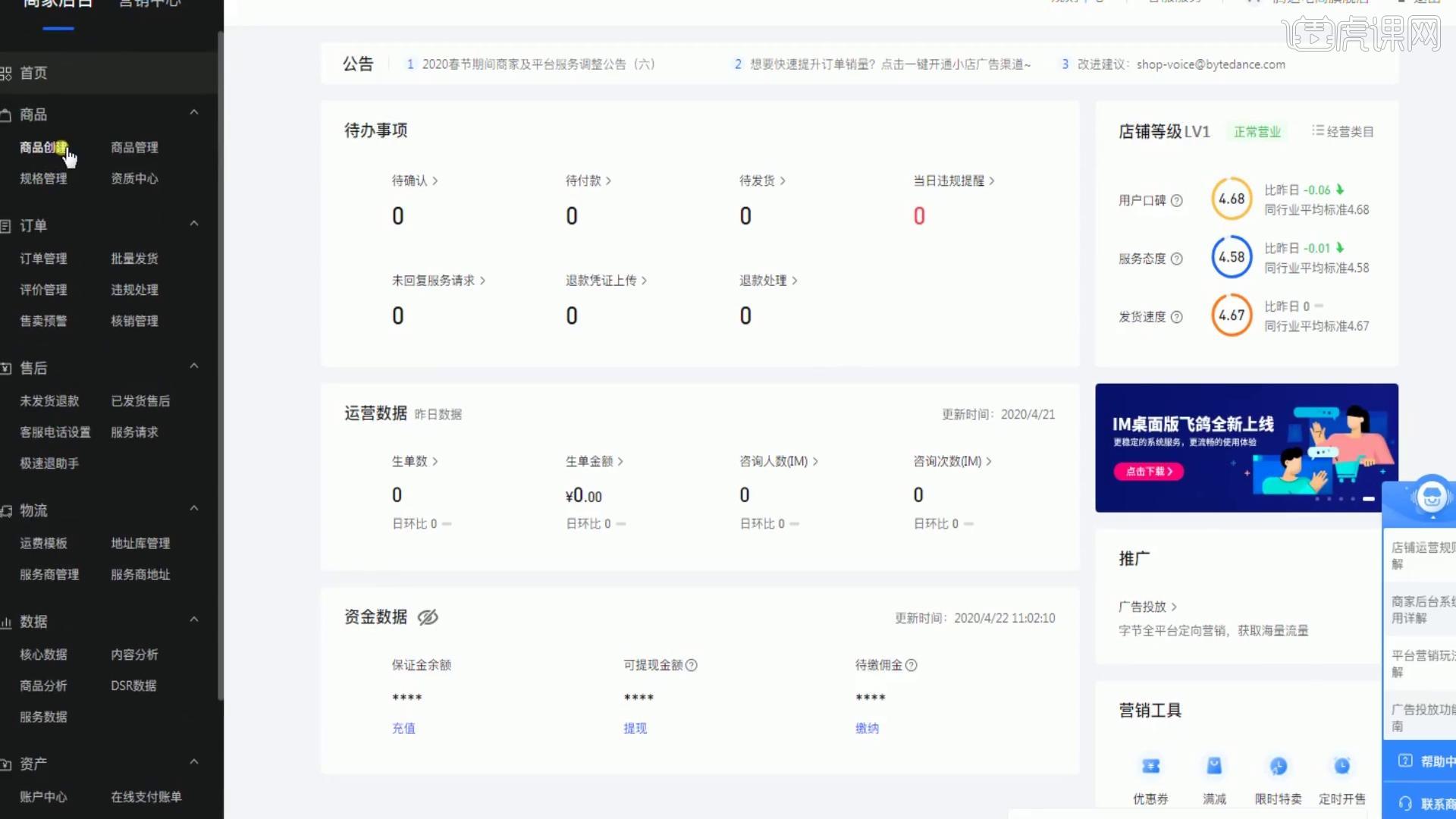
Task: Open 规格管理 menu item
Action: pos(43,178)
